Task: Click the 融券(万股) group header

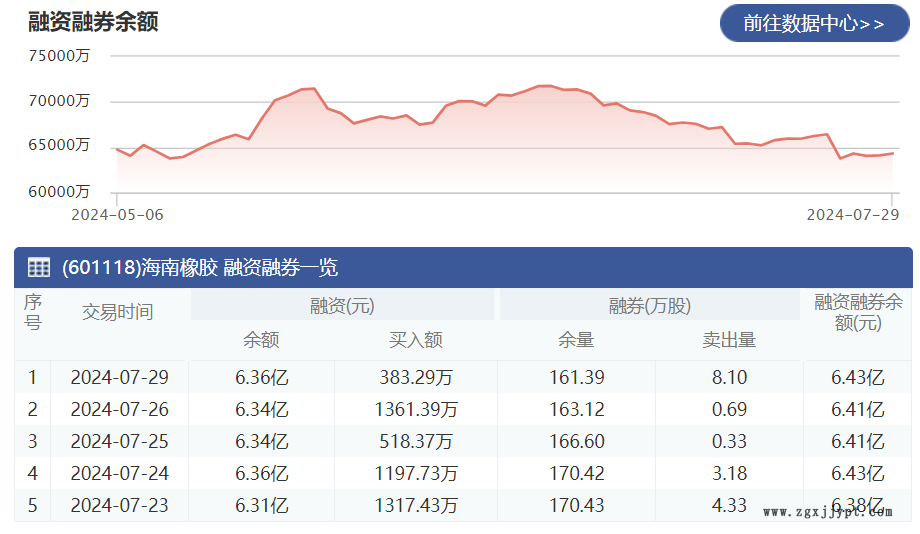Action: (650, 306)
